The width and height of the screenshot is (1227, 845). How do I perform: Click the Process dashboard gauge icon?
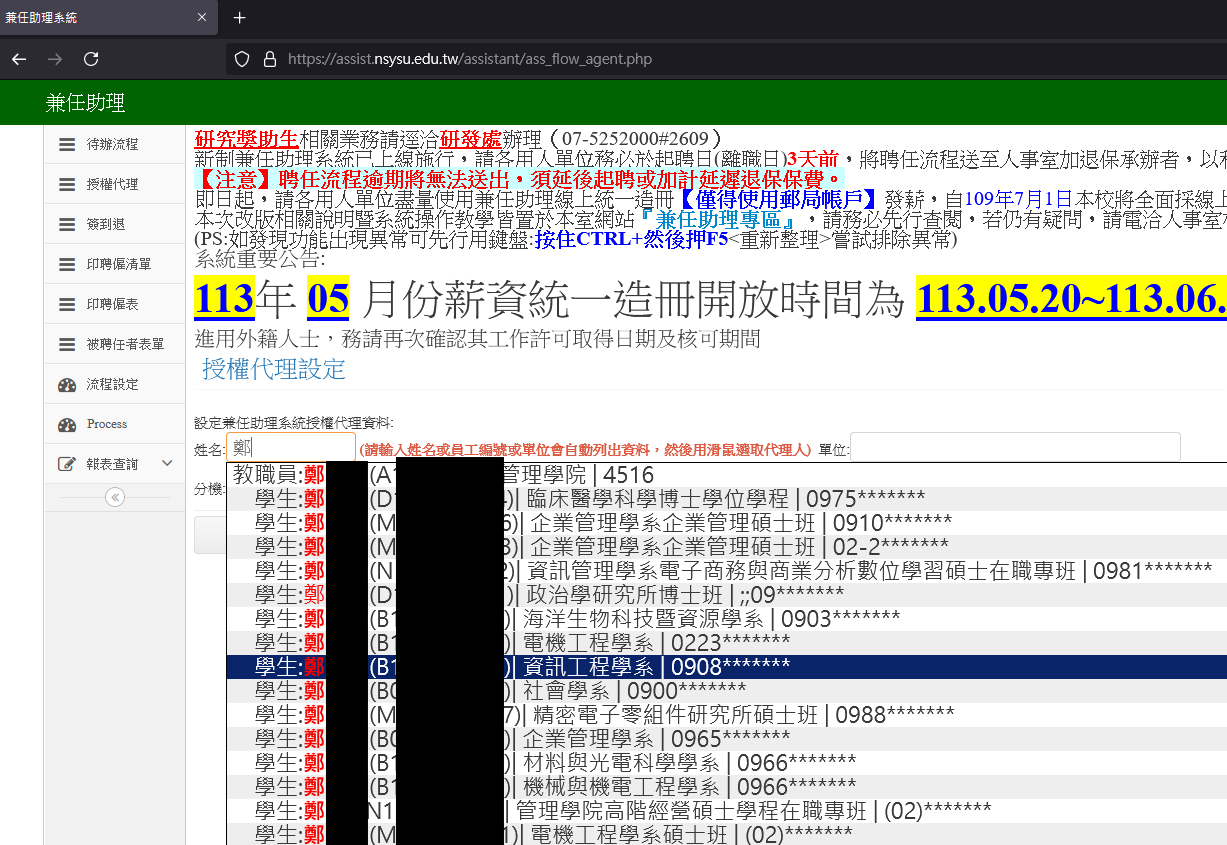67,425
